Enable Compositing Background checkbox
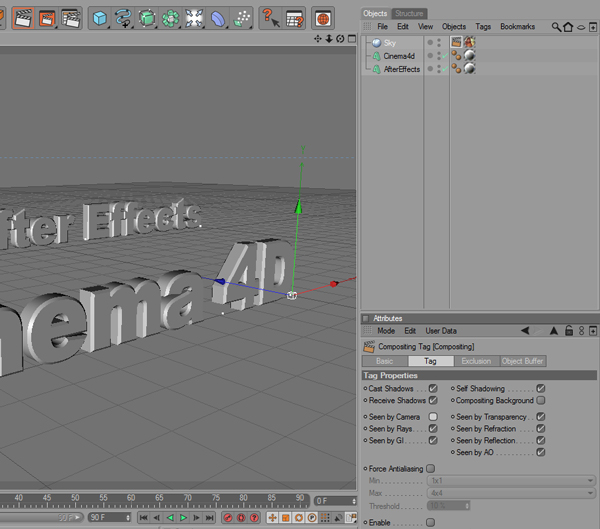The height and width of the screenshot is (529, 600). click(540, 400)
